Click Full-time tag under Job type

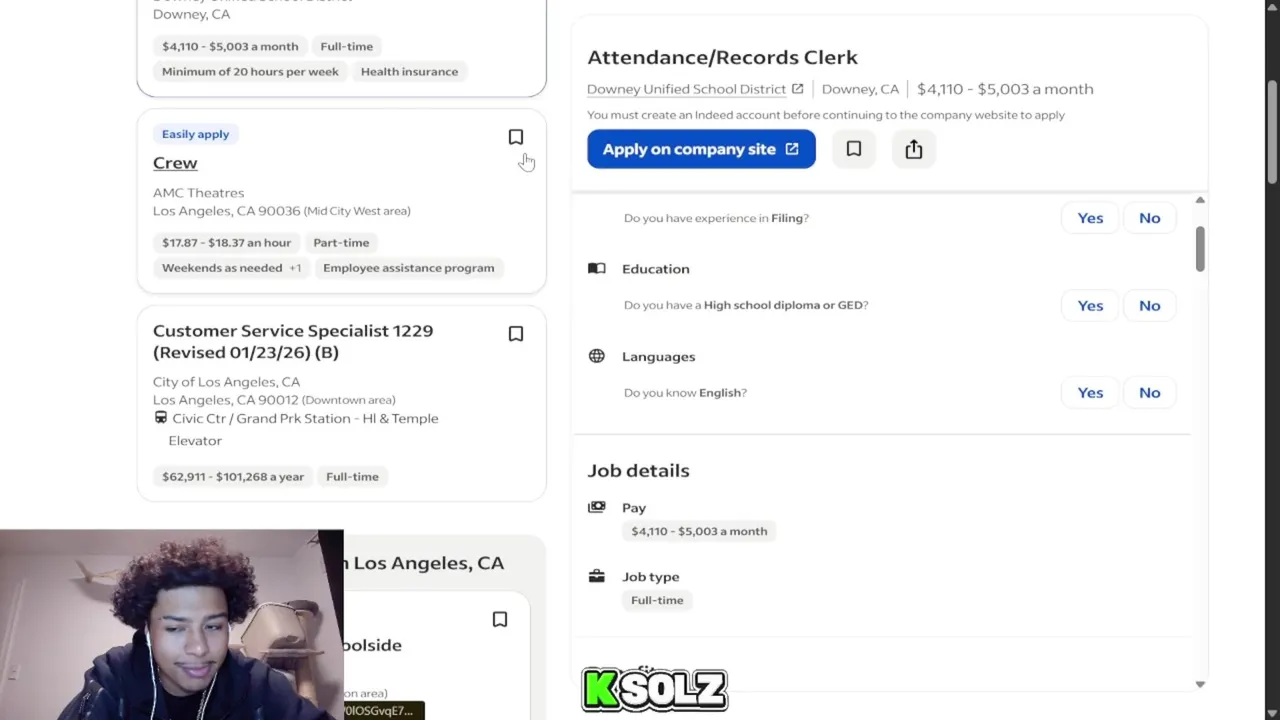tap(657, 600)
